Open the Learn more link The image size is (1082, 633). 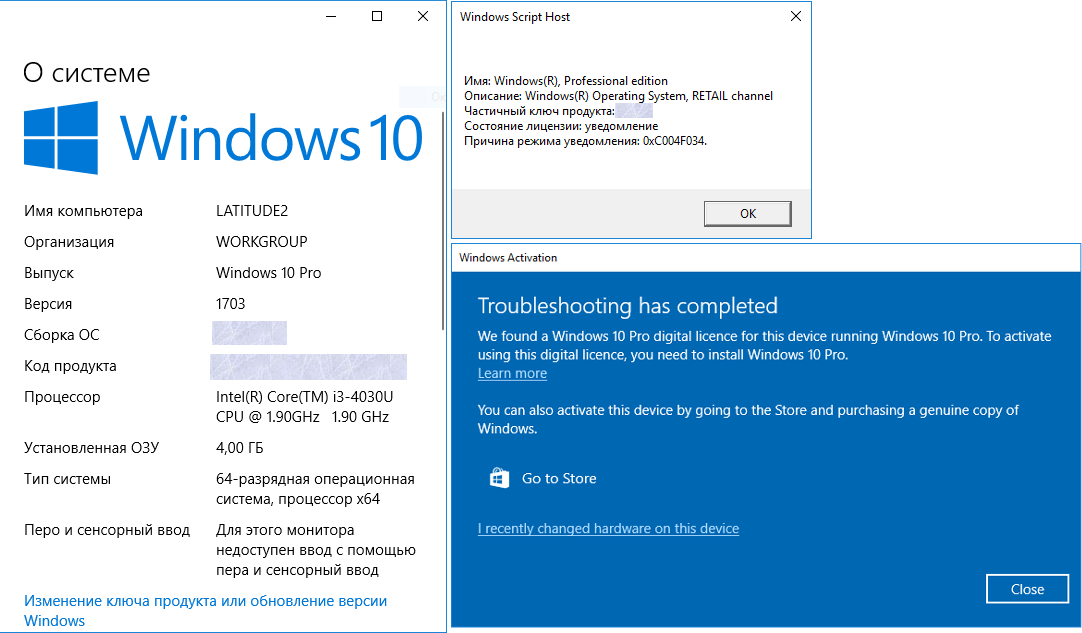pyautogui.click(x=512, y=373)
